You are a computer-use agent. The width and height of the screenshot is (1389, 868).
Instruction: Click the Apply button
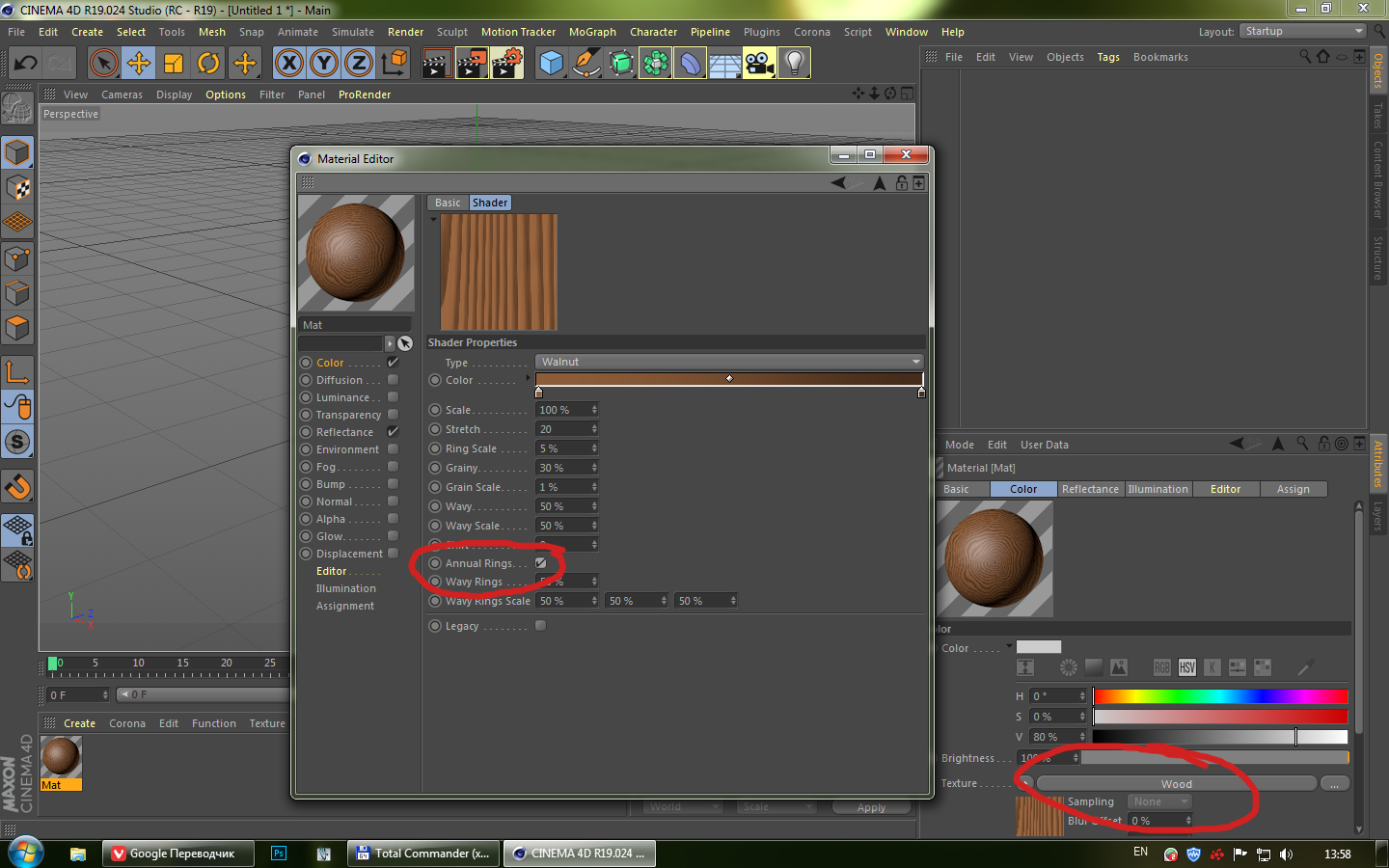pyautogui.click(x=871, y=808)
